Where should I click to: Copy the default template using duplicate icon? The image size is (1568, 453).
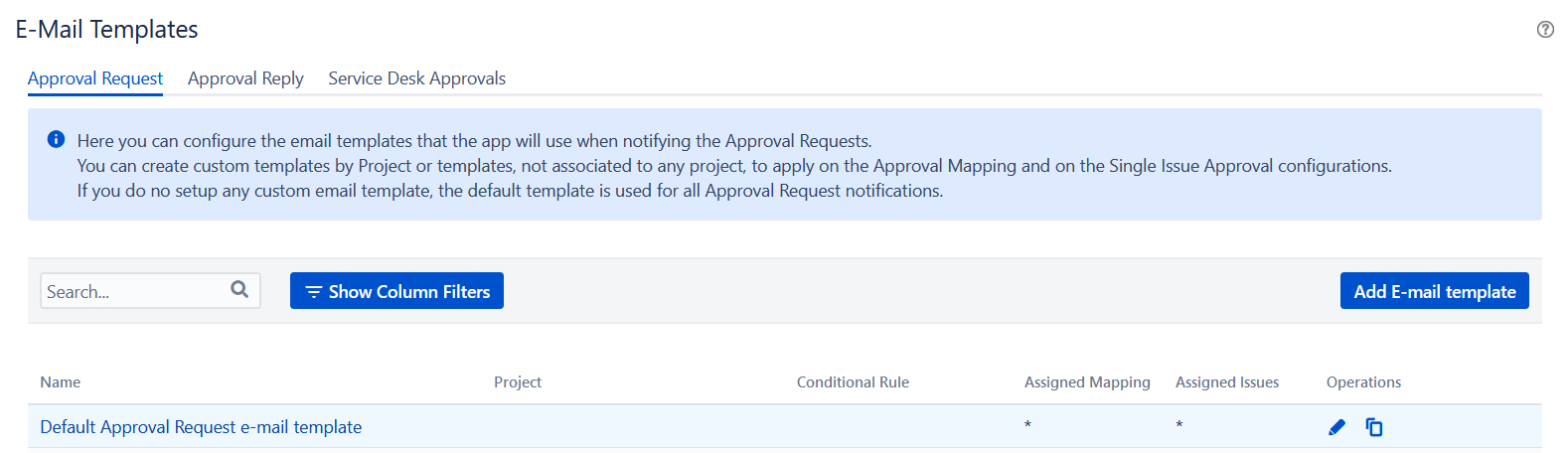pos(1374,427)
